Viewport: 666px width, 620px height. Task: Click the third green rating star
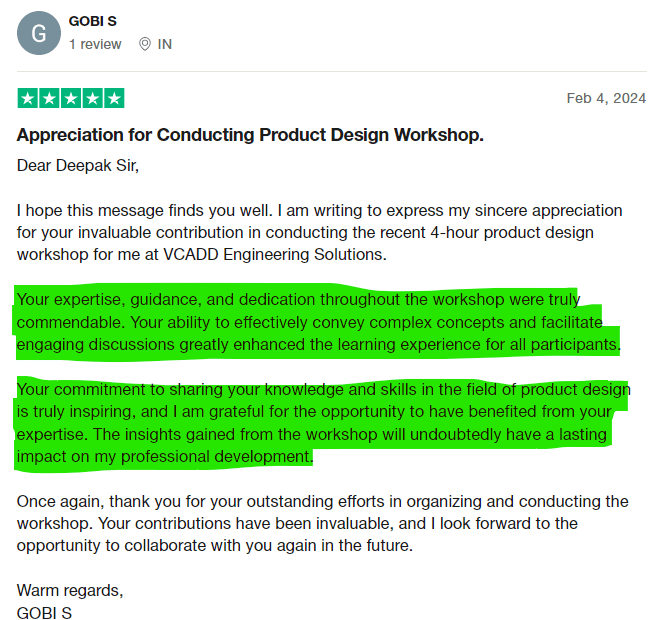[71, 98]
